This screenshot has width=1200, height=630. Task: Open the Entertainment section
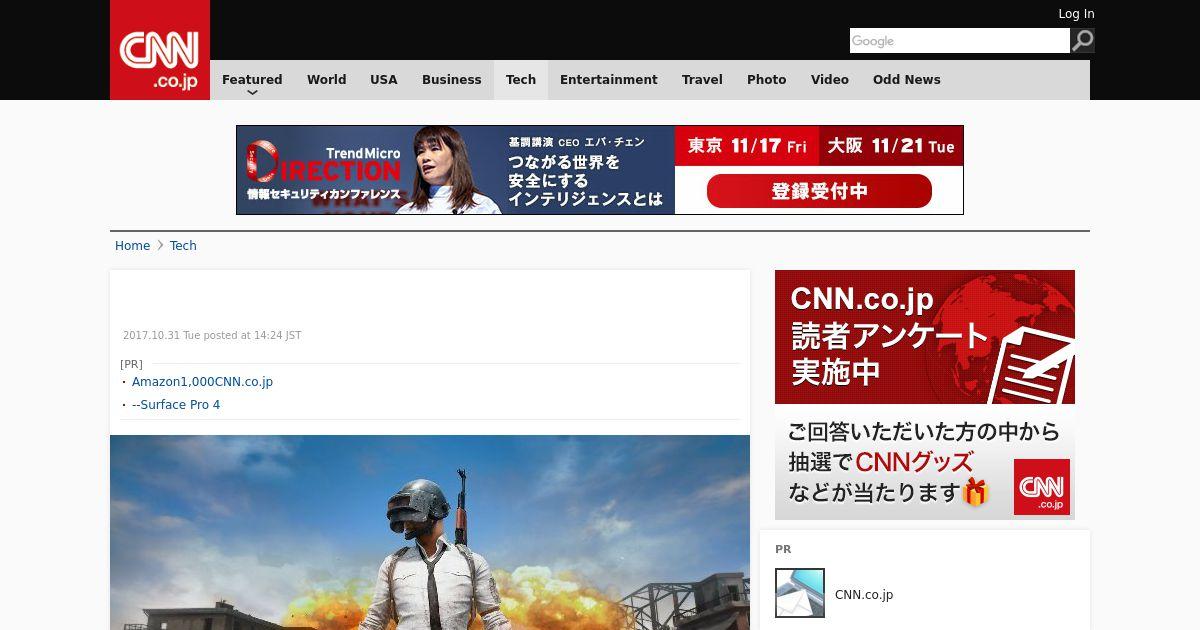click(x=609, y=80)
